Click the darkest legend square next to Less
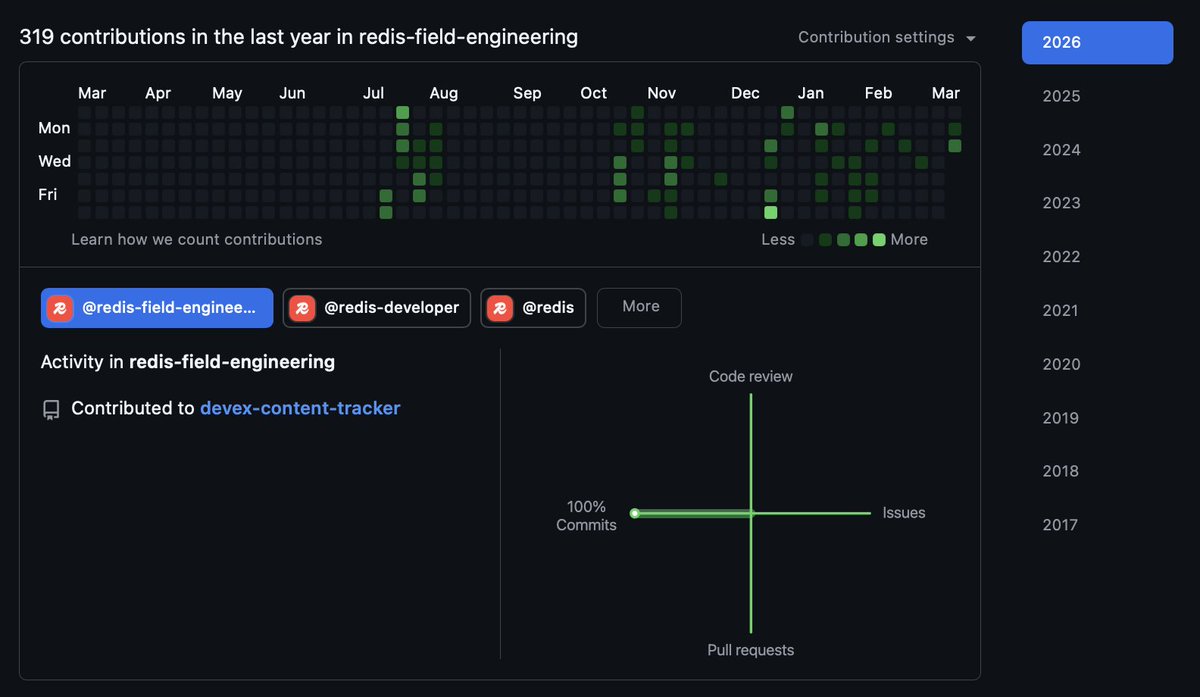 pos(807,240)
